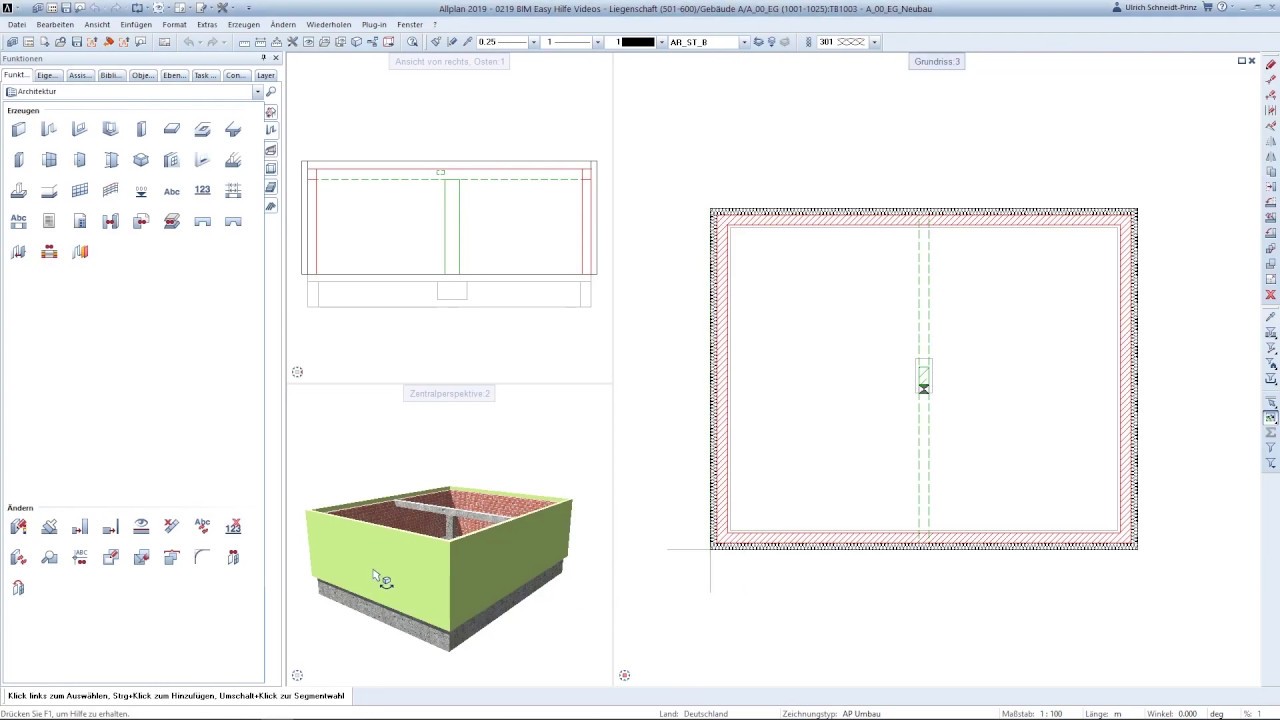Image resolution: width=1280 pixels, height=720 pixels.
Task: Select the 123 dimension label tool
Action: [203, 190]
